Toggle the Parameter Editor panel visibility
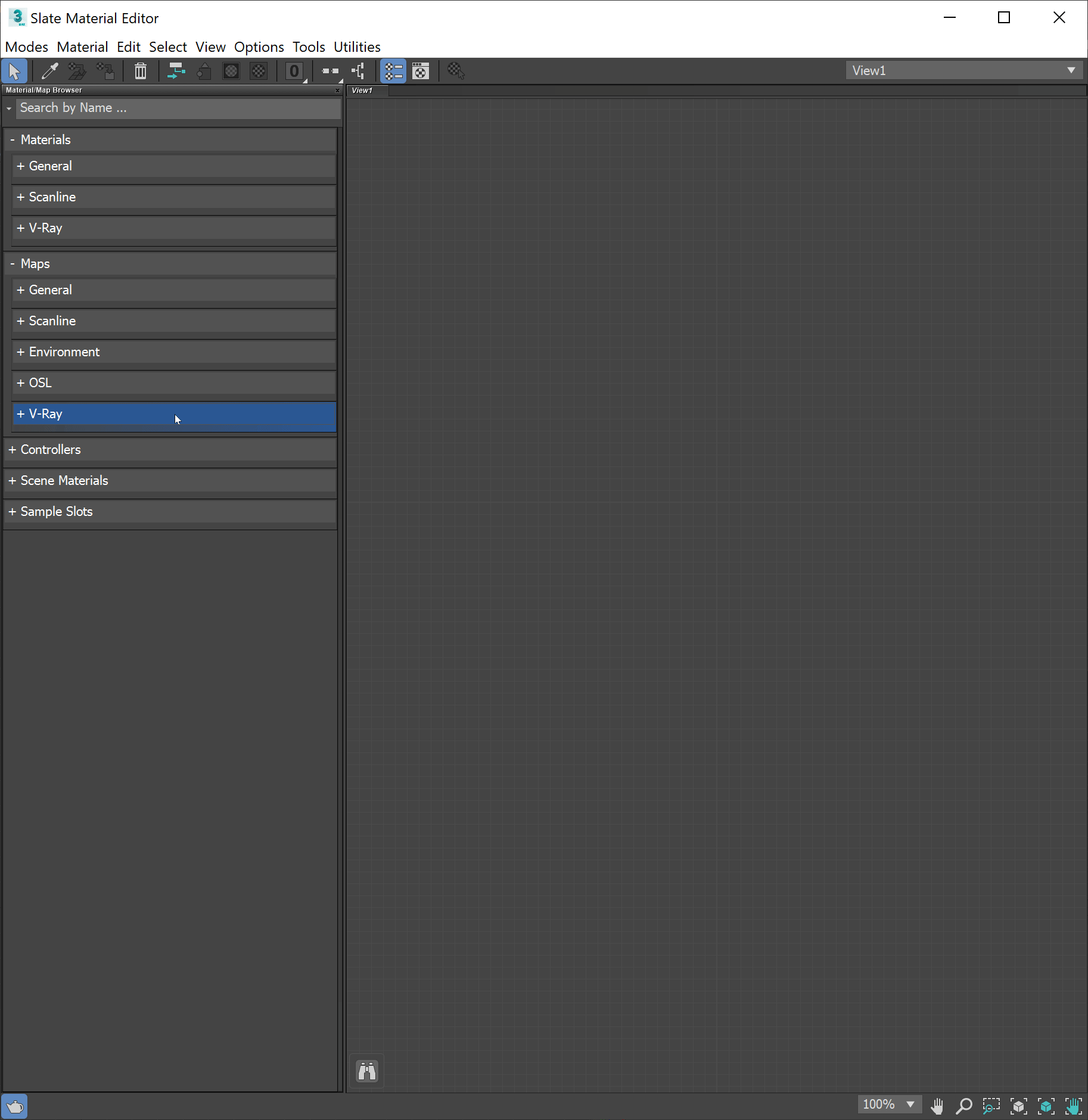This screenshot has height=1120, width=1088. pos(422,71)
